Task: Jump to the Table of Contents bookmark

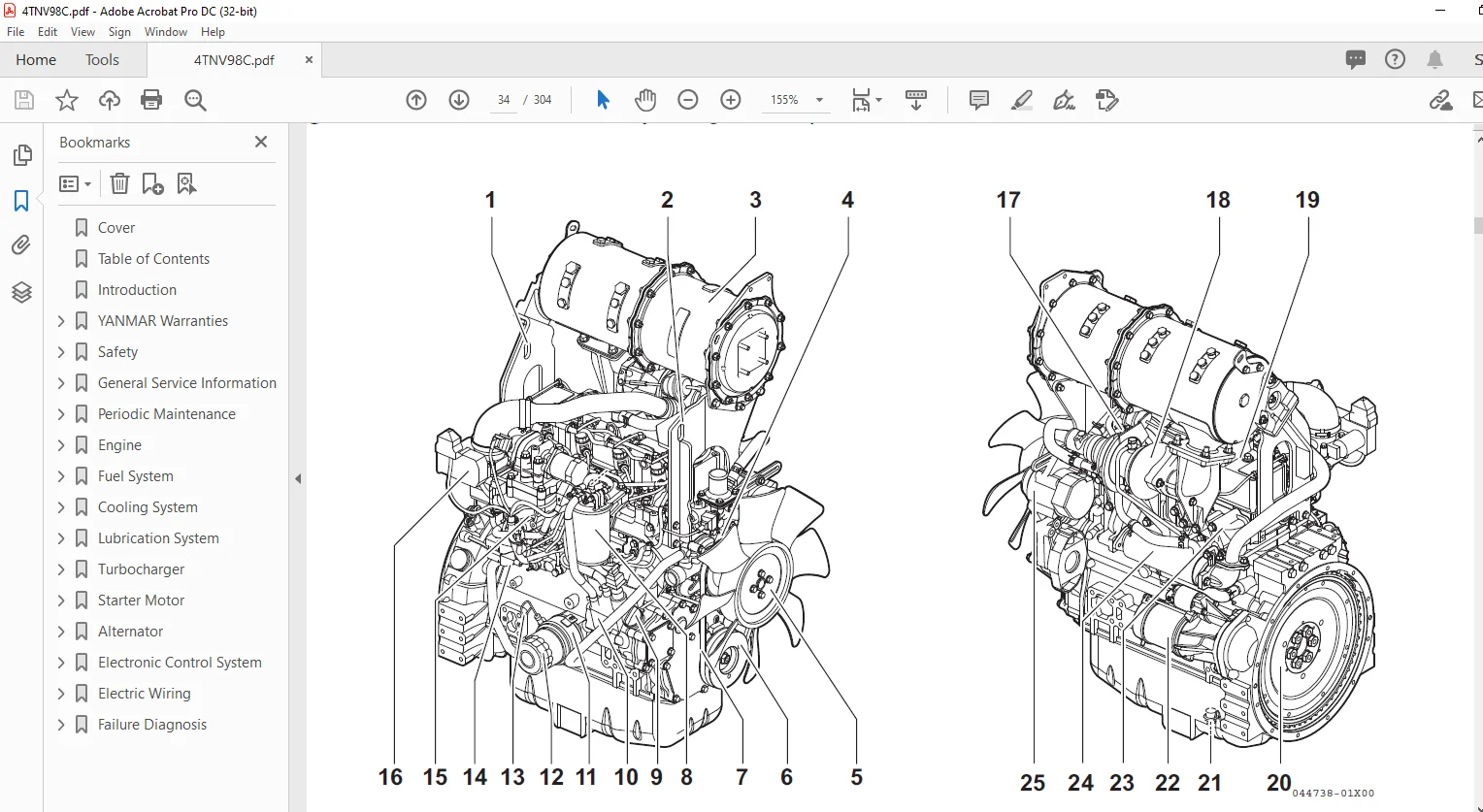Action: pos(153,259)
